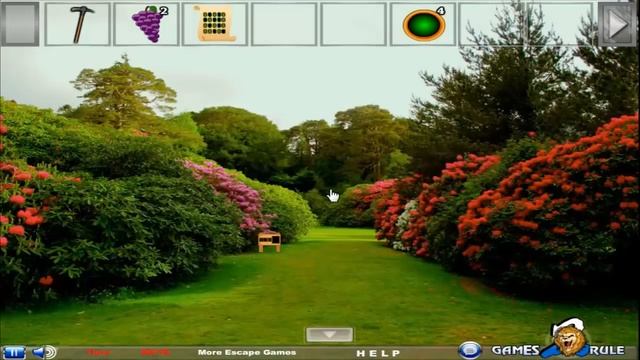The width and height of the screenshot is (640, 360).
Task: Go back using the down arrow navigation
Action: pyautogui.click(x=329, y=335)
